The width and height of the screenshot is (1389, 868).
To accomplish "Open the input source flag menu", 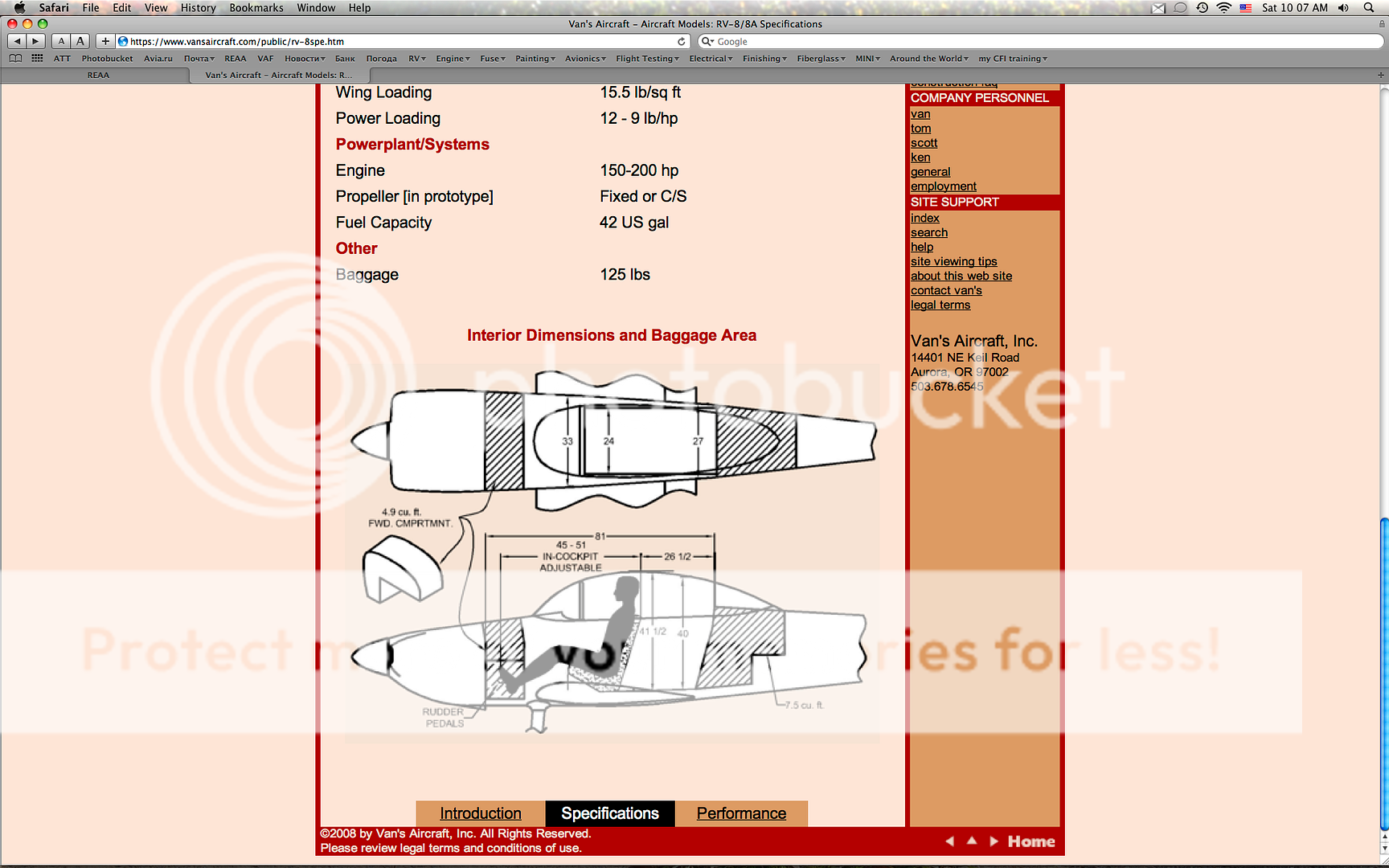I will [1245, 7].
